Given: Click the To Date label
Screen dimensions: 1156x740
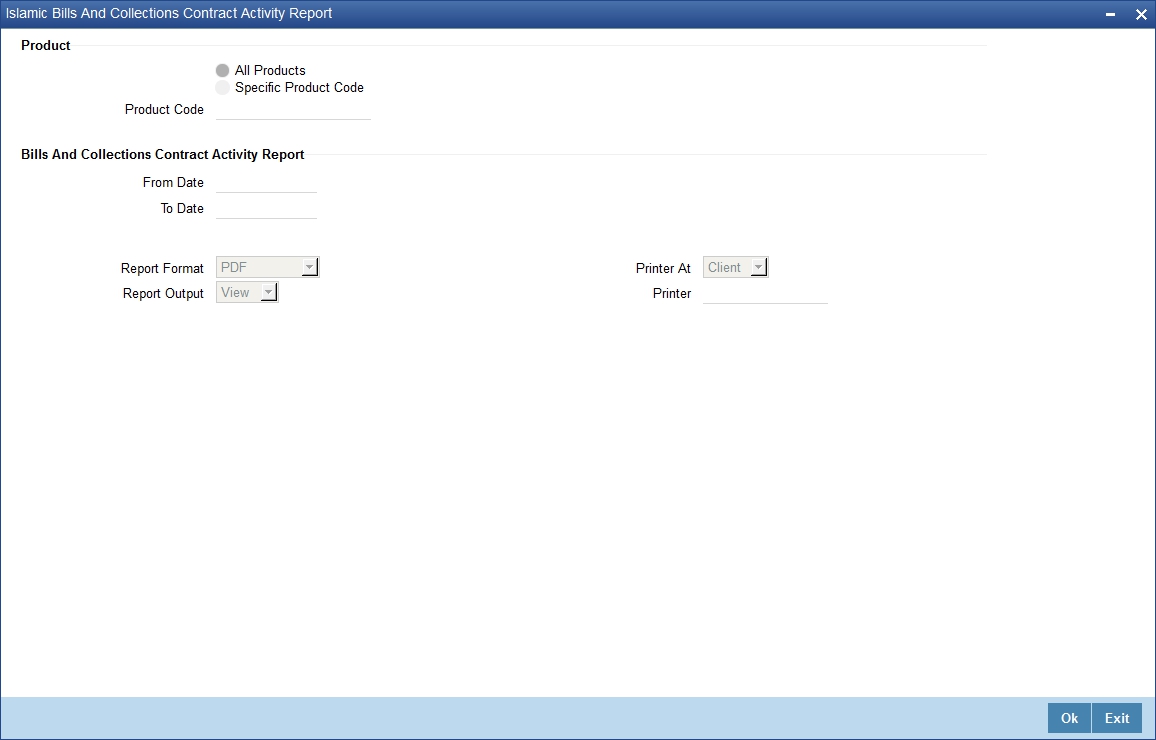Looking at the screenshot, I should click(x=182, y=209).
